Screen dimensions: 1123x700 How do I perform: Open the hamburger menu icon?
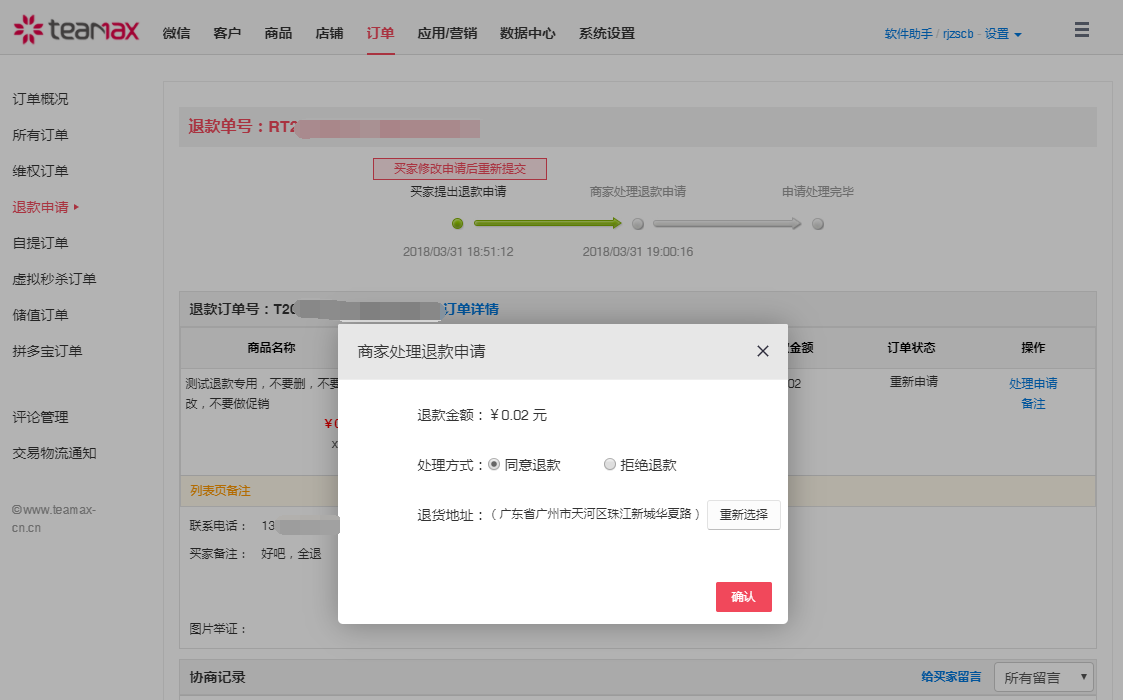tap(1081, 30)
